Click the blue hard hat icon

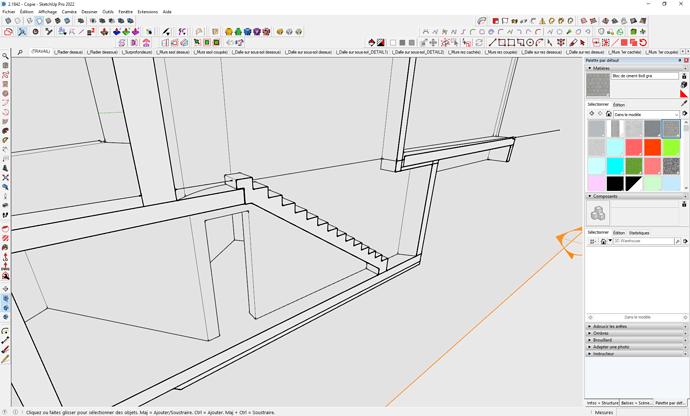247,32
